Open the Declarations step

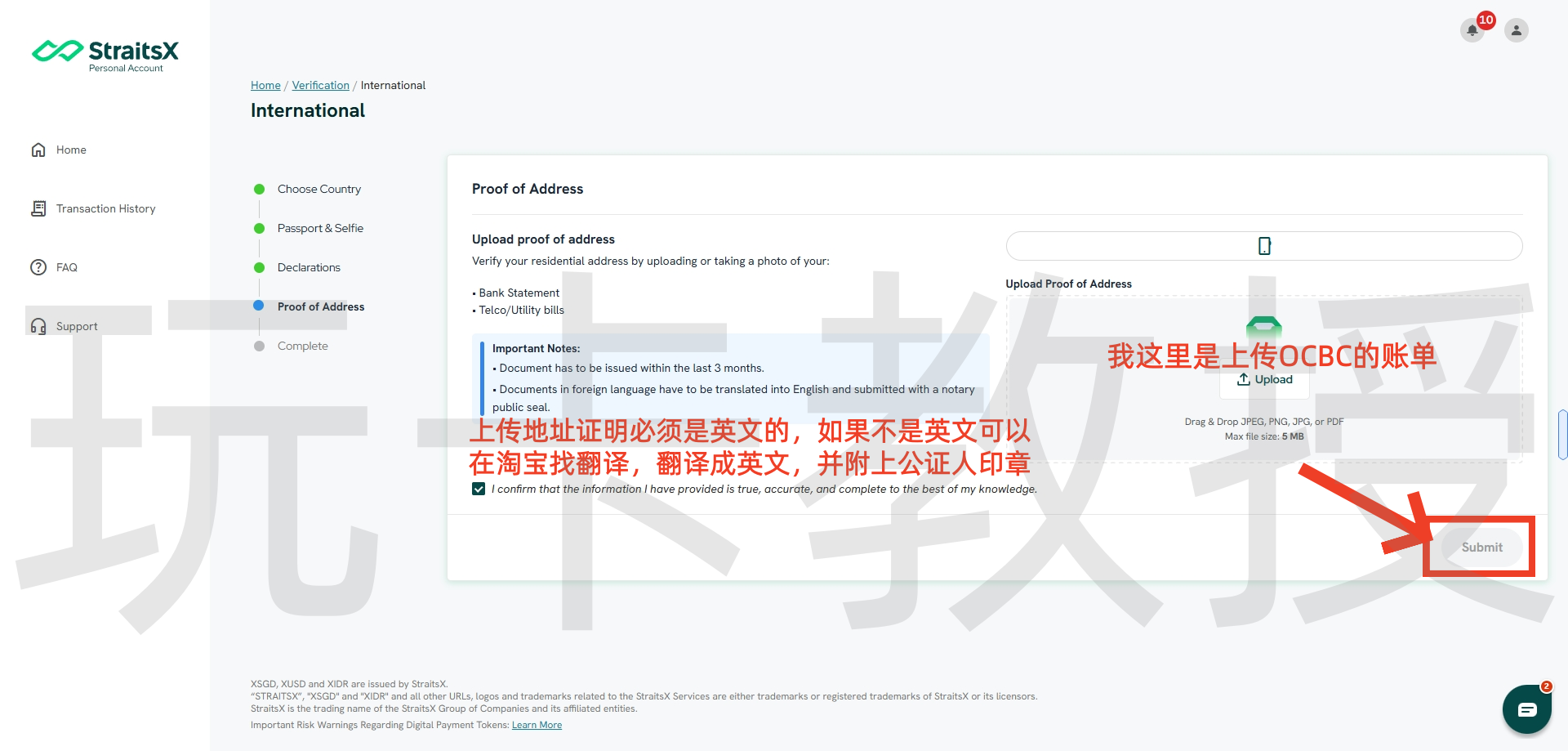309,267
